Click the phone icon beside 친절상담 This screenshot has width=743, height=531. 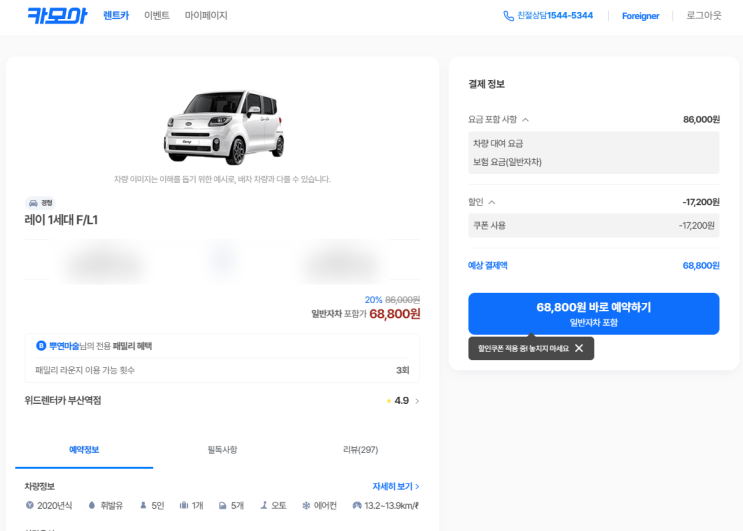click(508, 16)
